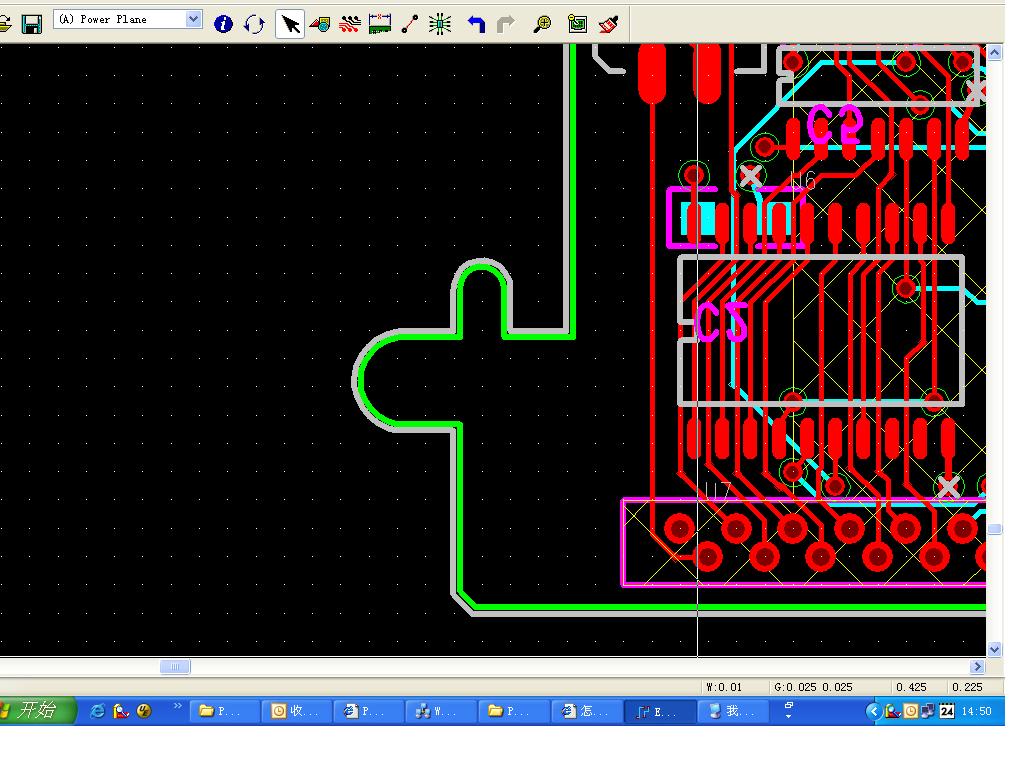The height and width of the screenshot is (768, 1024).
Task: Open the Properties info icon
Action: point(224,24)
